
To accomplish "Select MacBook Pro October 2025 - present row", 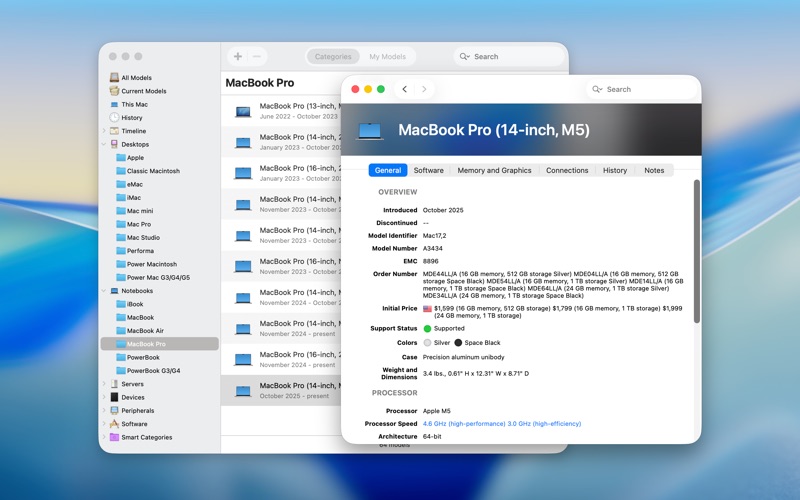I will pyautogui.click(x=282, y=390).
